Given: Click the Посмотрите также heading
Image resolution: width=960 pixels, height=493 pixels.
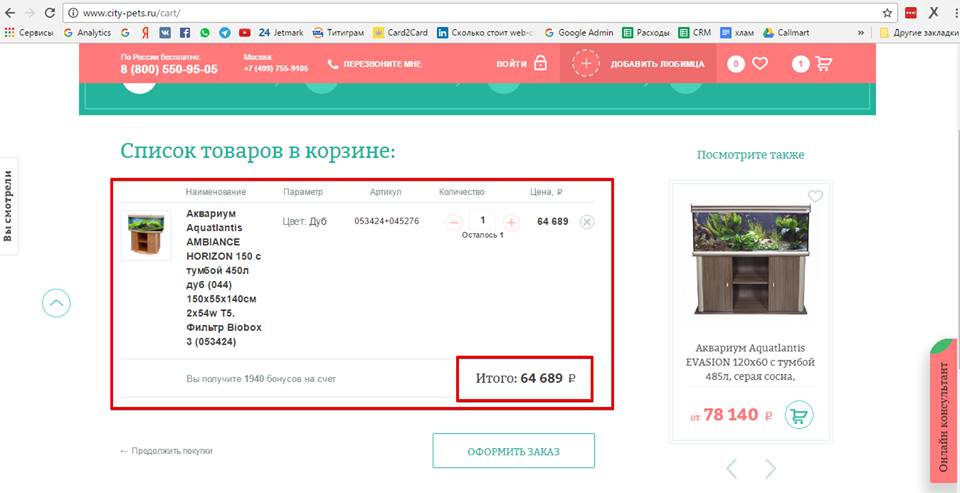Looking at the screenshot, I should coord(751,155).
